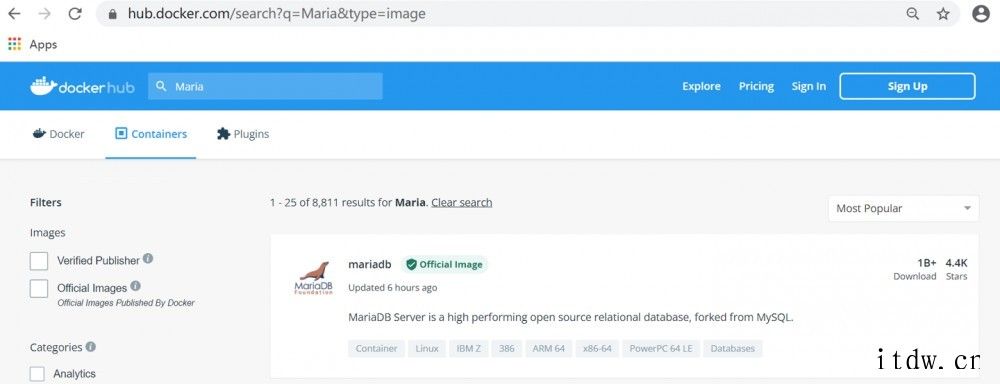This screenshot has width=1000, height=384.
Task: Open the Apps grid shortcut icon
Action: click(14, 44)
